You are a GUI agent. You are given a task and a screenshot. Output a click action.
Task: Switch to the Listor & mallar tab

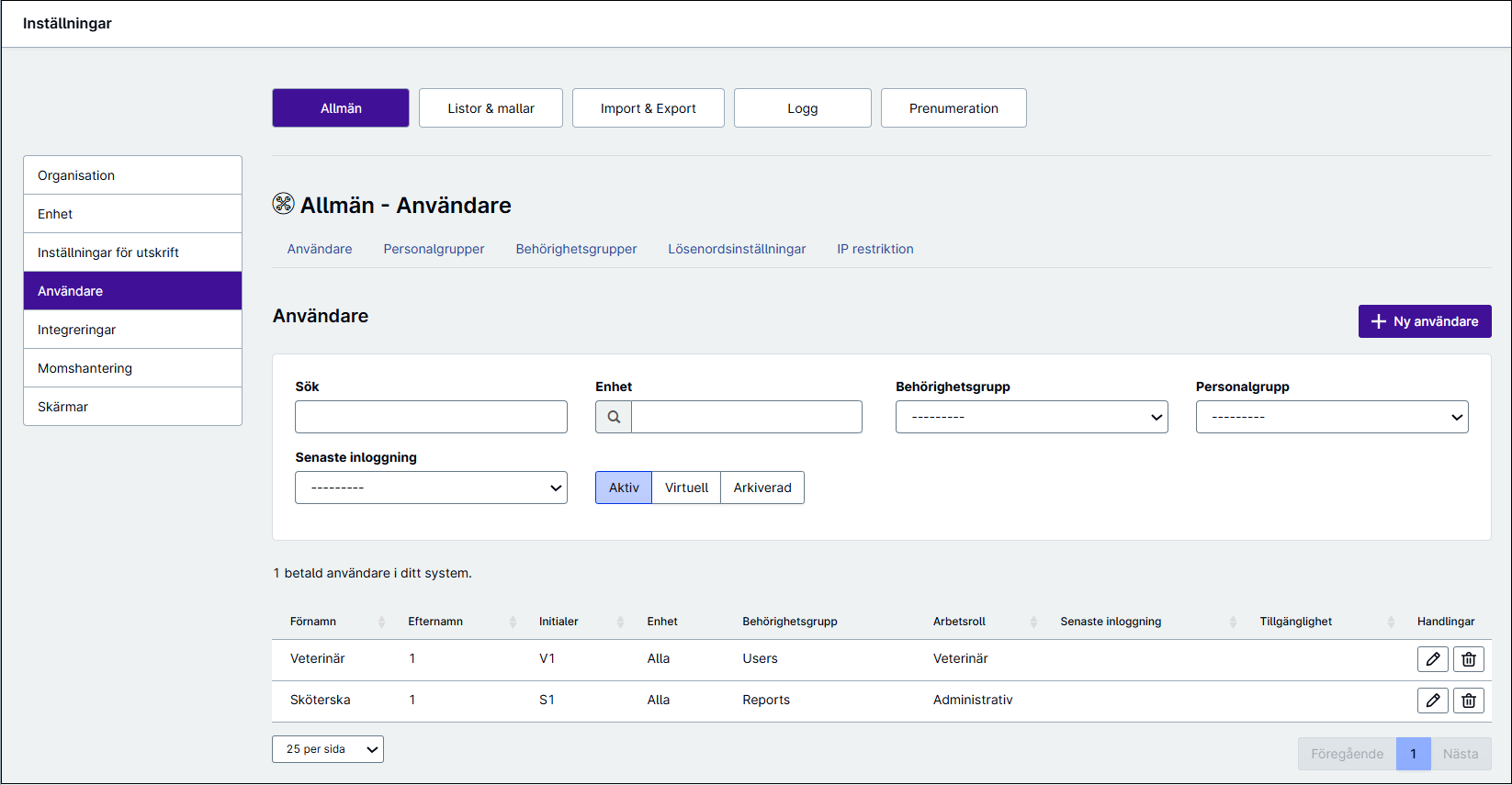(x=491, y=108)
